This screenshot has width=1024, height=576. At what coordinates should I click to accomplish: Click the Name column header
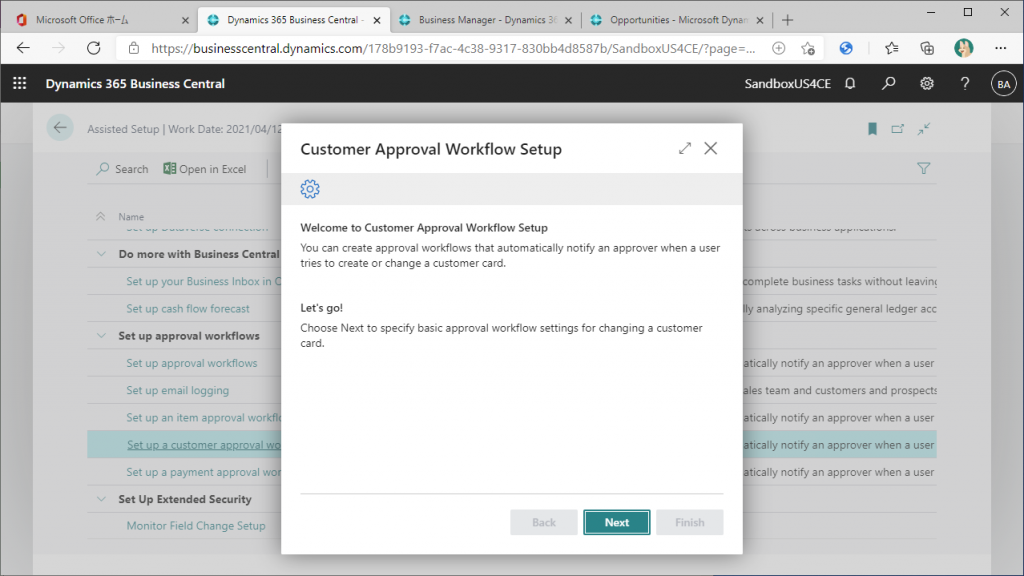click(131, 217)
